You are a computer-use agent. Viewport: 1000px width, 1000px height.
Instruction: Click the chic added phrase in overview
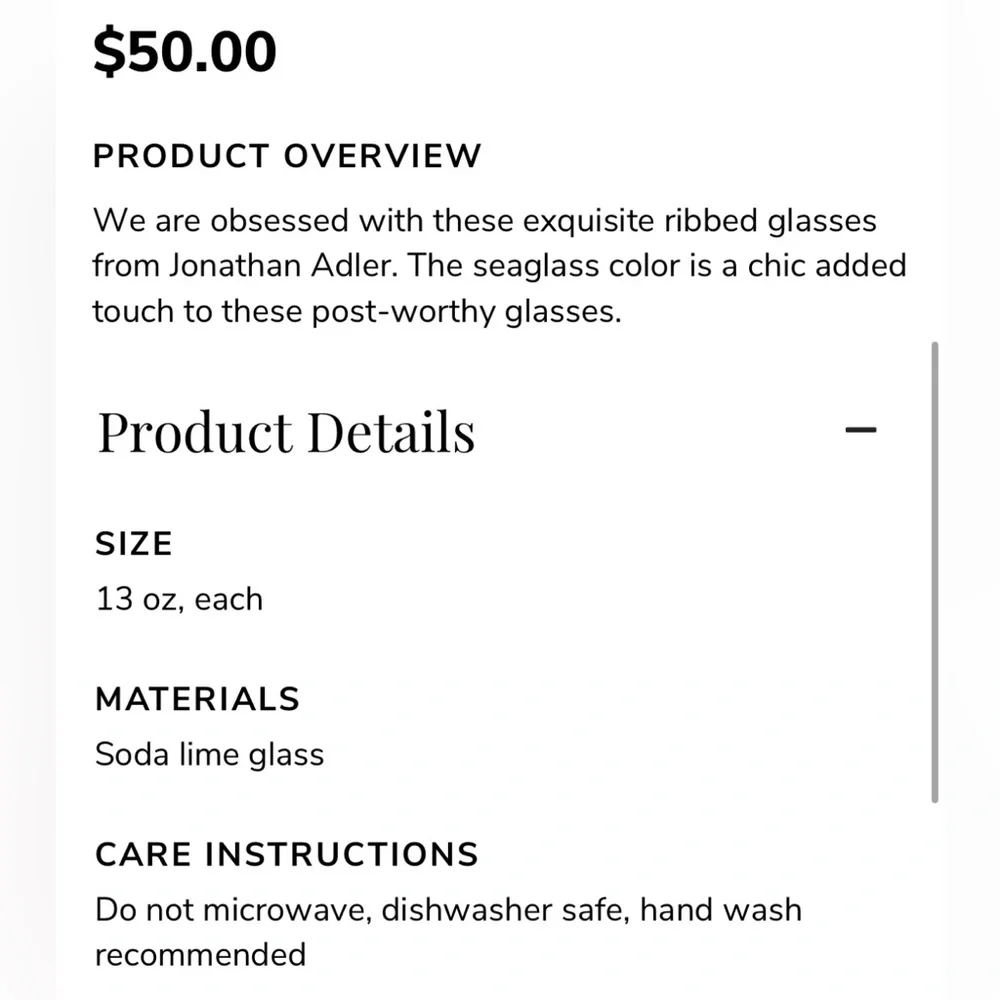click(827, 266)
